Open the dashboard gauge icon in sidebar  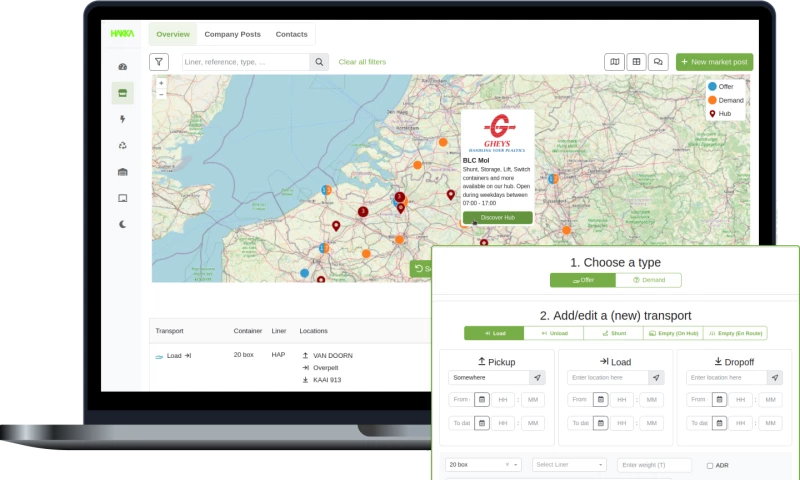(122, 67)
